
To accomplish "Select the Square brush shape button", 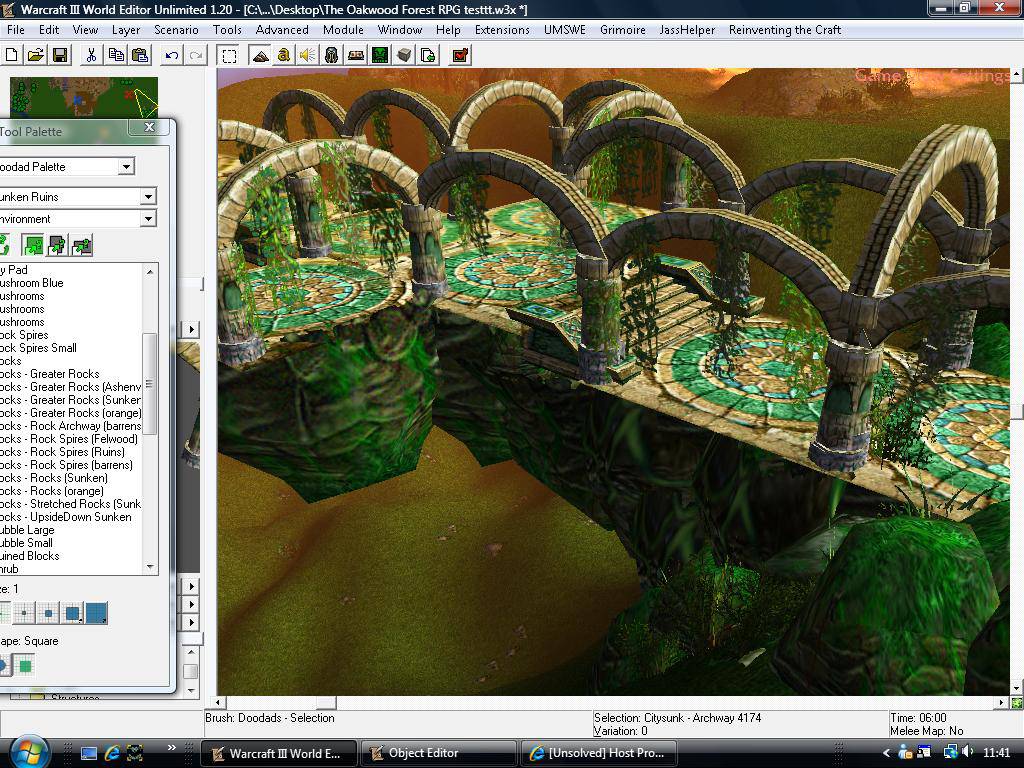I will tap(24, 665).
